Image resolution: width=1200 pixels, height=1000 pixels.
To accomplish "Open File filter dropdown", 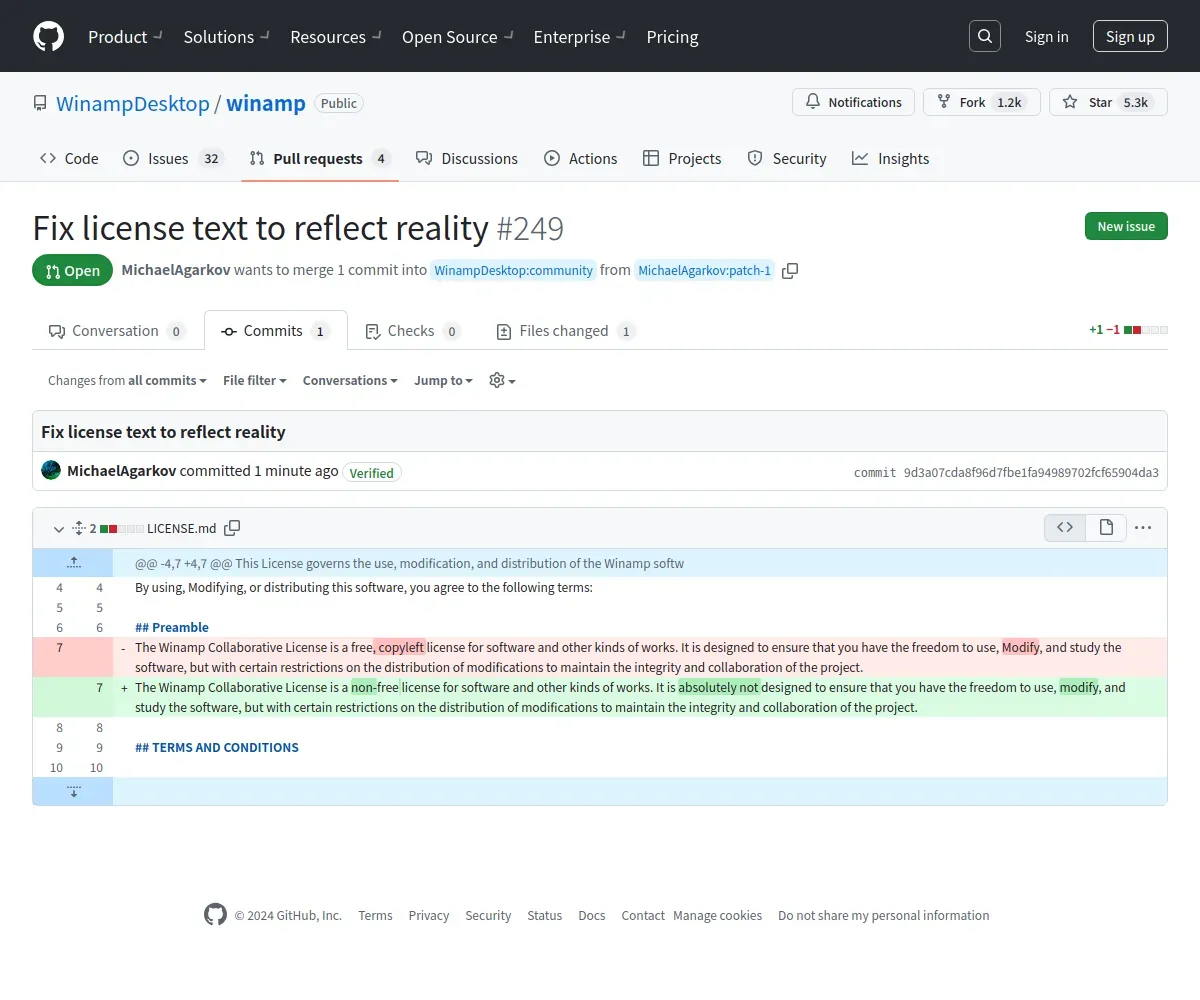I will (255, 380).
